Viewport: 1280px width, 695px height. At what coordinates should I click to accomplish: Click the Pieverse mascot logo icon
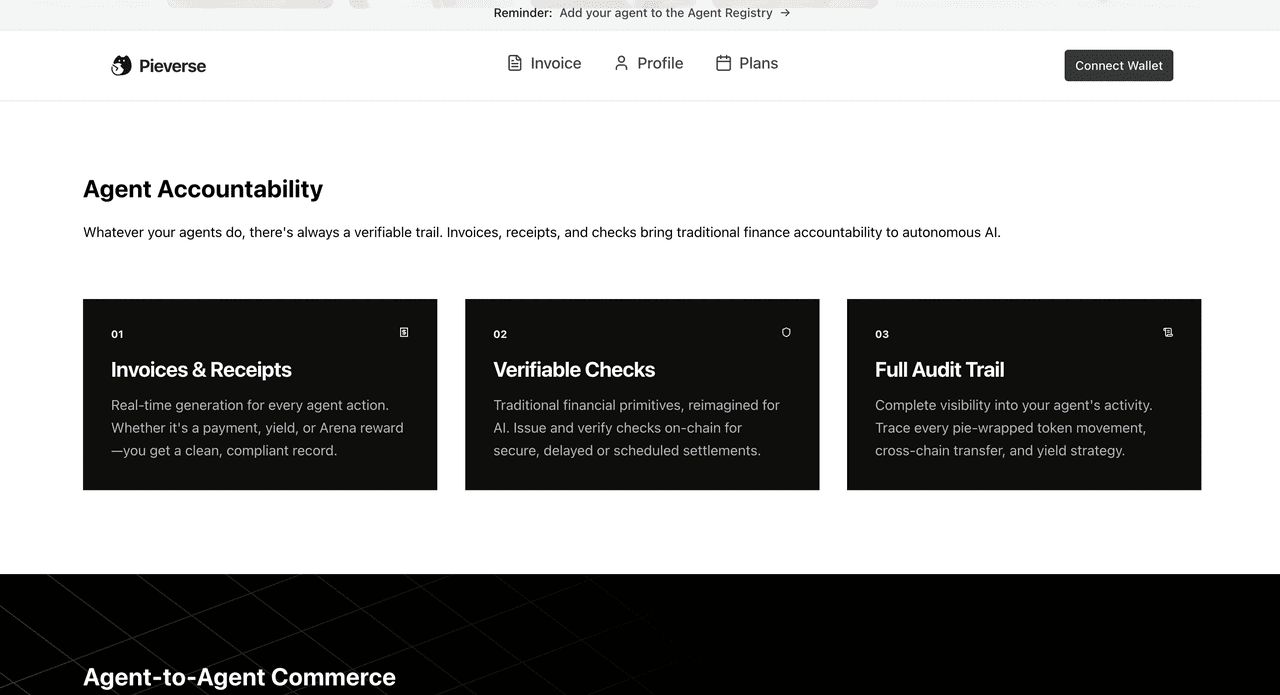click(x=121, y=66)
